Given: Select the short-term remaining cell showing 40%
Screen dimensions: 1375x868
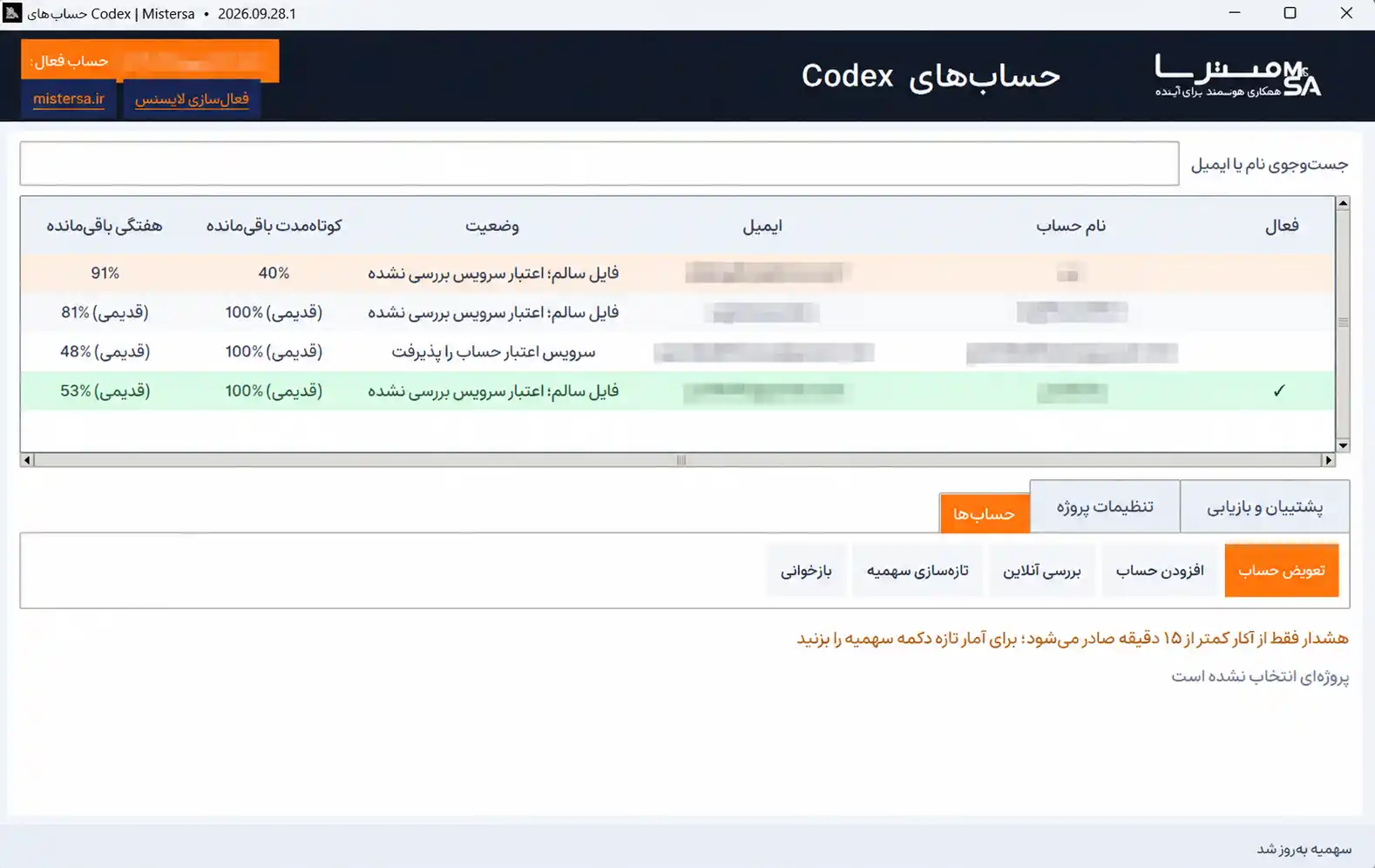Looking at the screenshot, I should click(x=274, y=274).
